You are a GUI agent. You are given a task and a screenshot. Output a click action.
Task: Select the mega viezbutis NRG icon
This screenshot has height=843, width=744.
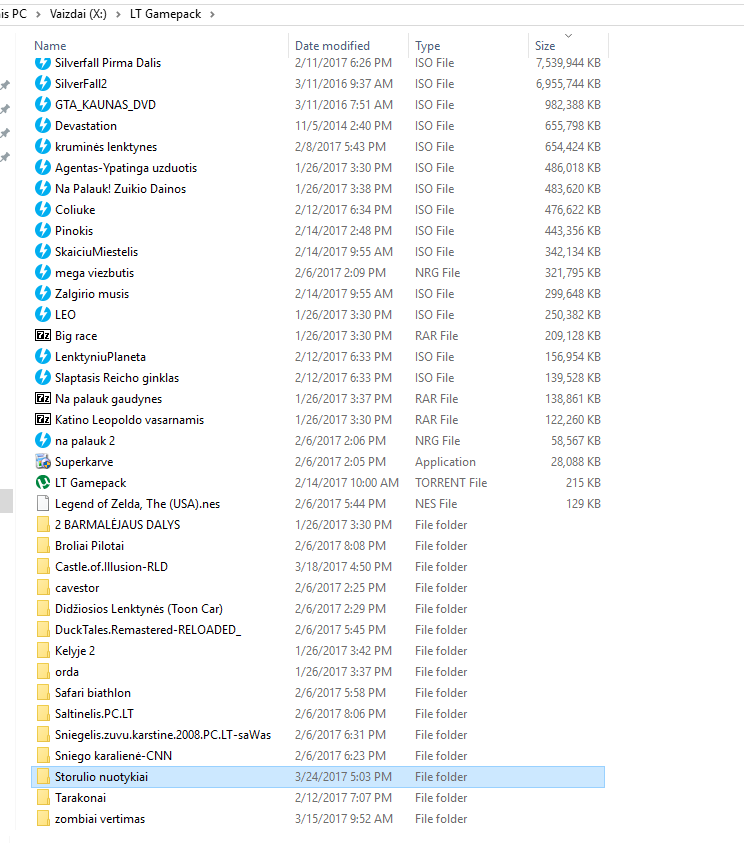click(43, 273)
